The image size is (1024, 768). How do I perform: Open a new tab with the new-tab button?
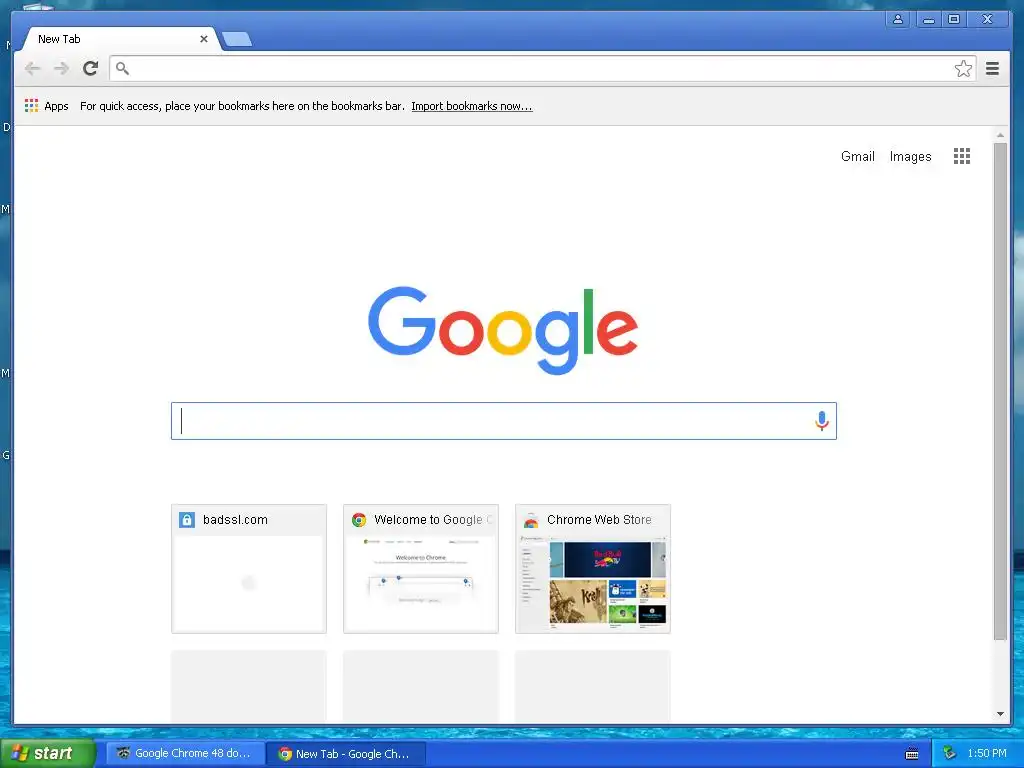(236, 40)
